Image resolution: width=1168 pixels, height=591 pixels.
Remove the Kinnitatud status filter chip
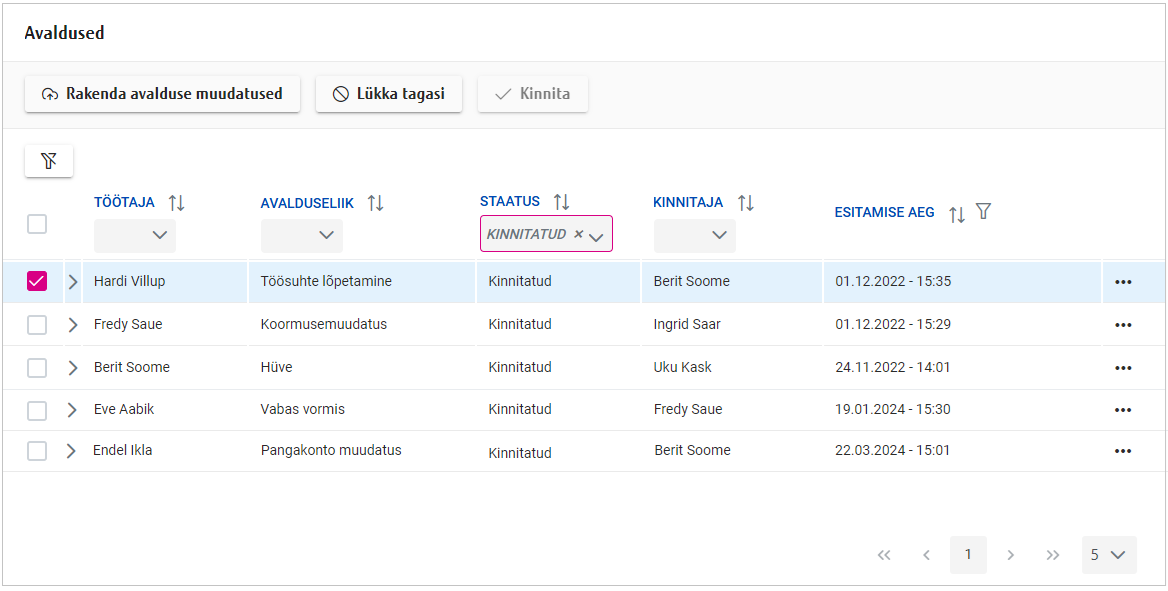578,235
